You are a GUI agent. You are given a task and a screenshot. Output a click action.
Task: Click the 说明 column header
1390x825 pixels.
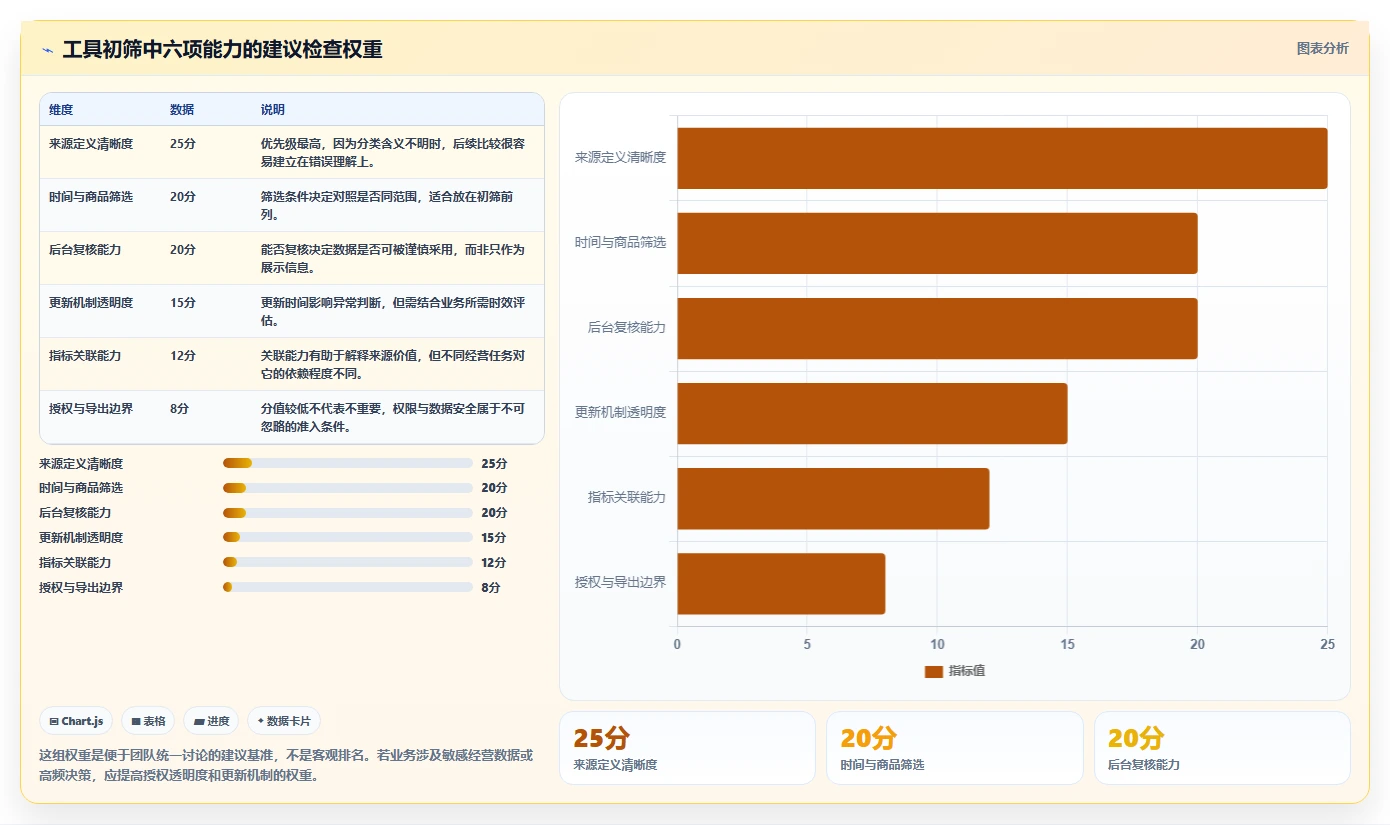[273, 110]
